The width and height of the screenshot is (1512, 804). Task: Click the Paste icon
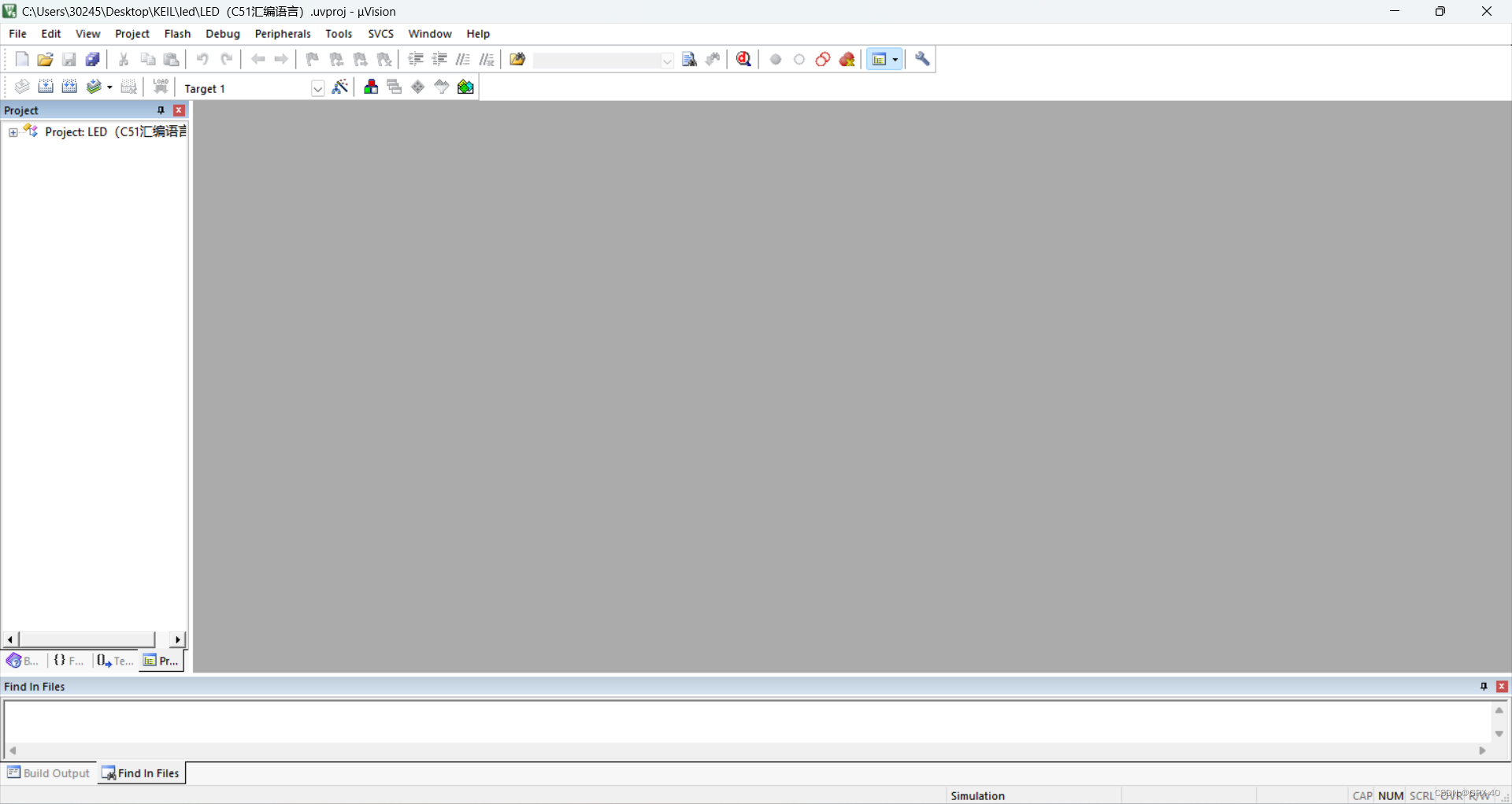click(171, 59)
